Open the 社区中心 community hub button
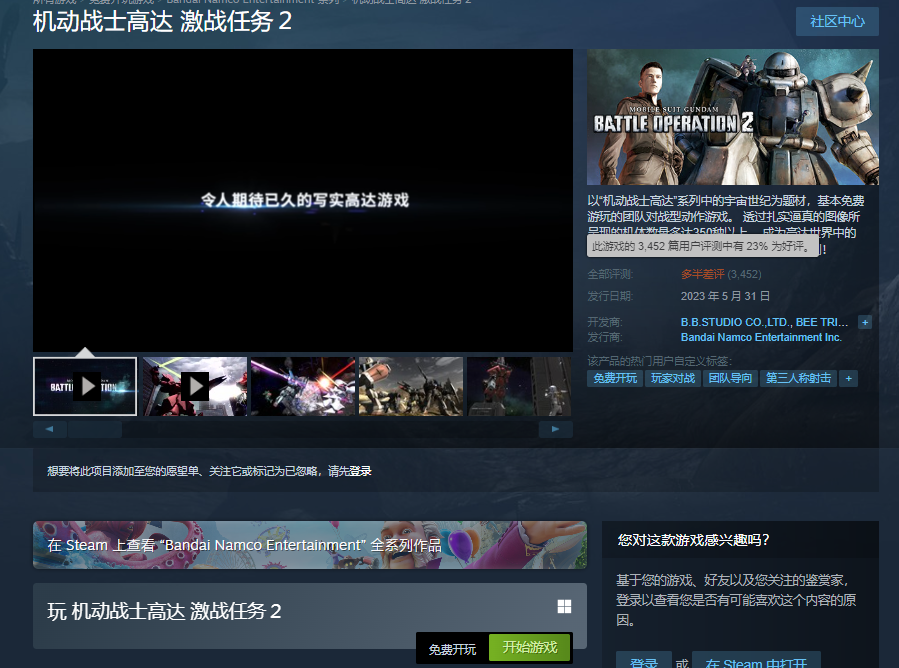The height and width of the screenshot is (668, 899). click(x=837, y=21)
